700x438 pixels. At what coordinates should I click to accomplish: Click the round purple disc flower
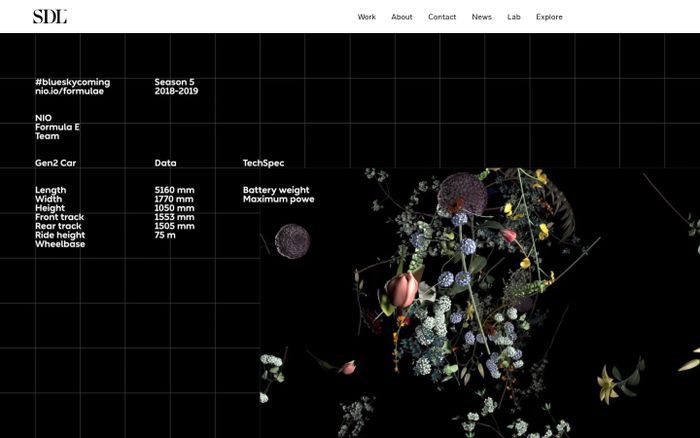pyautogui.click(x=292, y=241)
